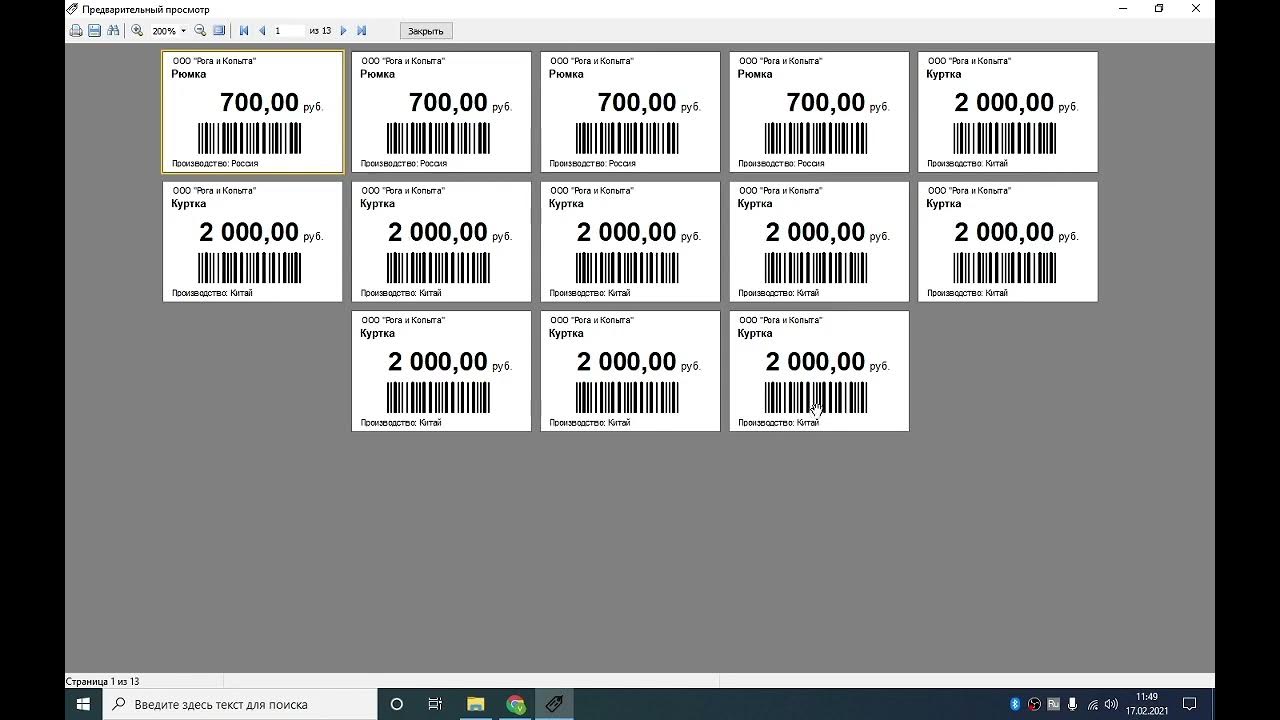This screenshot has height=720, width=1280.
Task: Go to the previous page
Action: (x=262, y=31)
